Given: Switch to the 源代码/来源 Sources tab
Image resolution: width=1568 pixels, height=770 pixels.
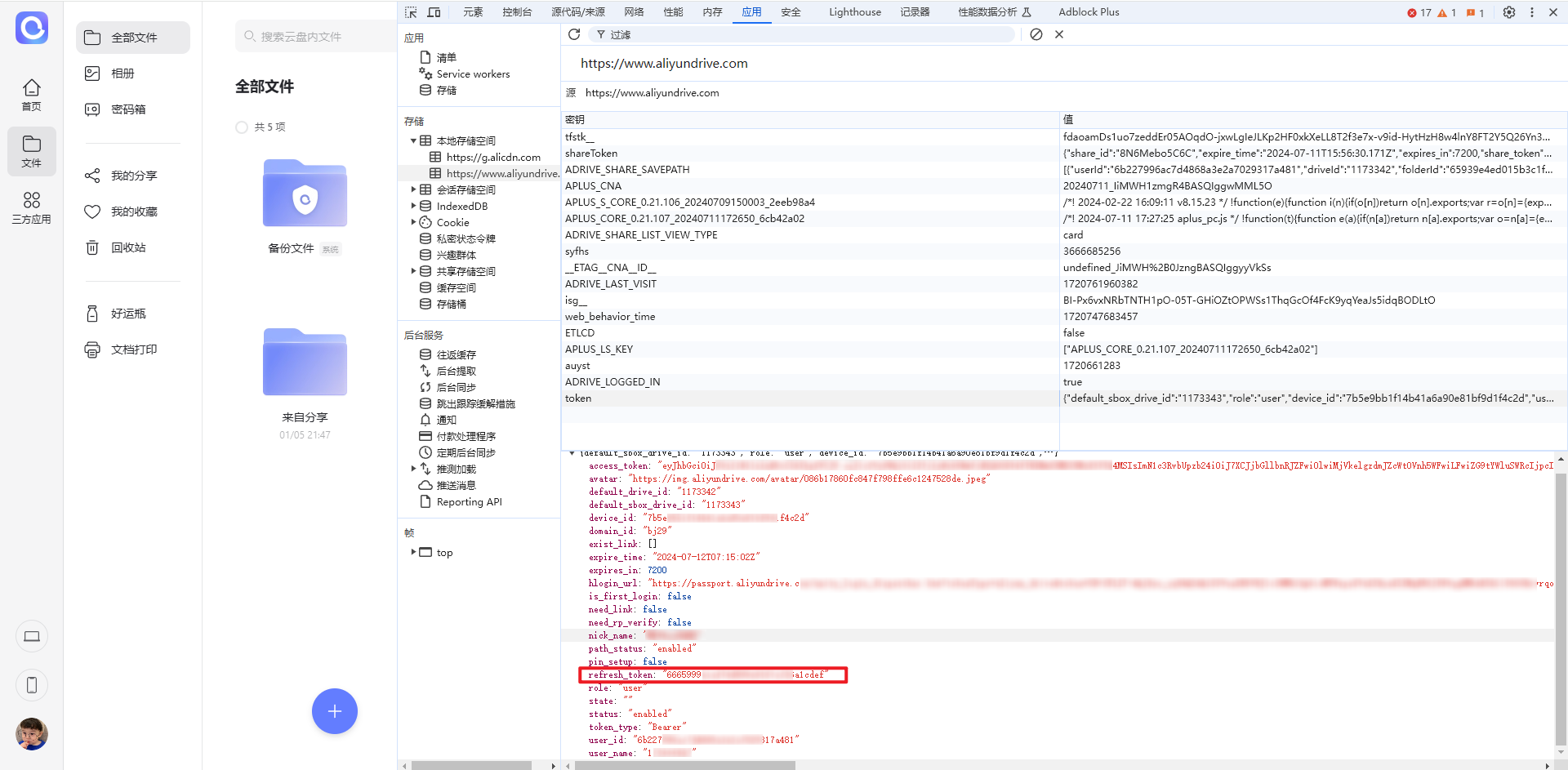Looking at the screenshot, I should point(578,12).
